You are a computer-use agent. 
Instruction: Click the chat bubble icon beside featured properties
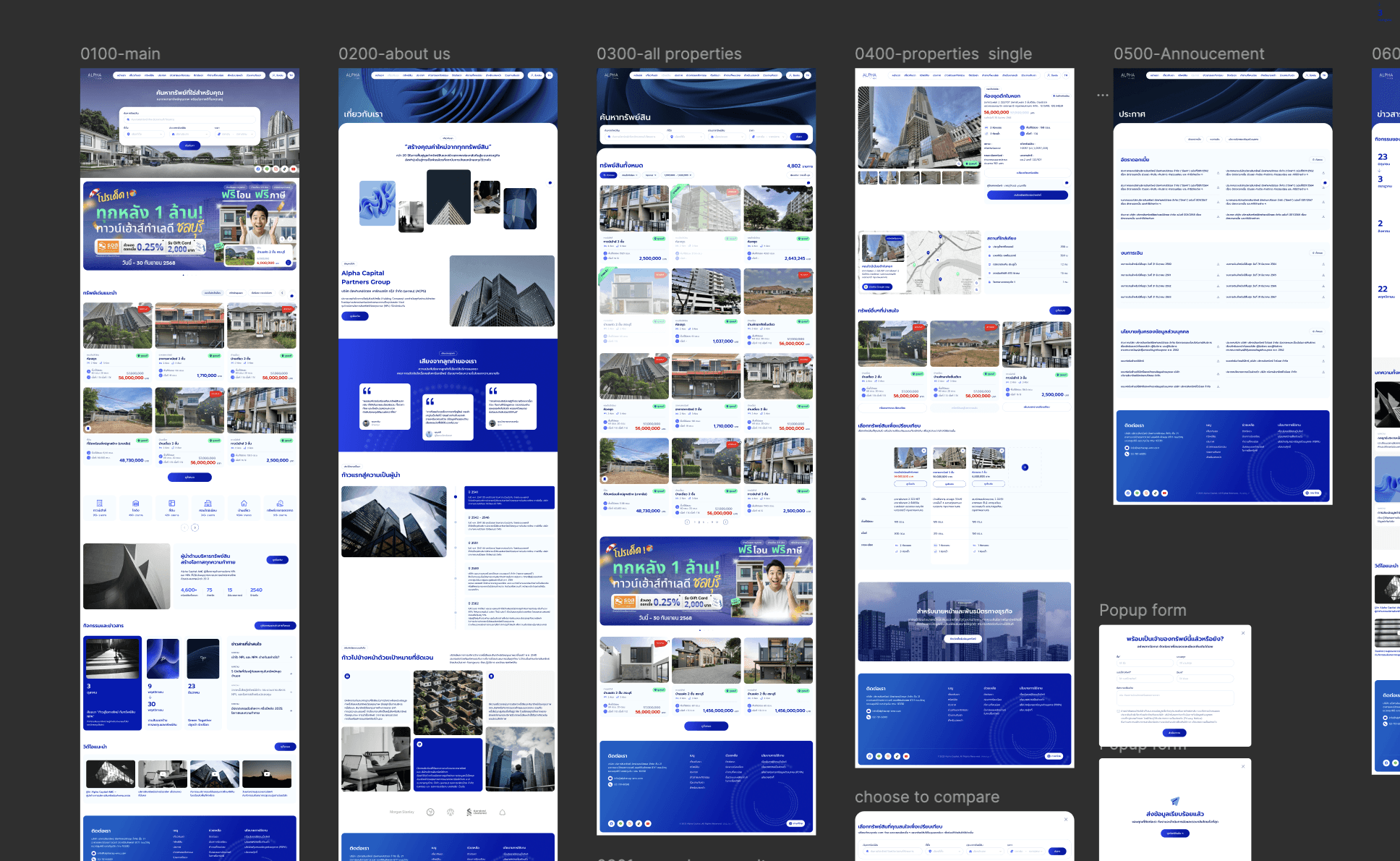[x=291, y=296]
